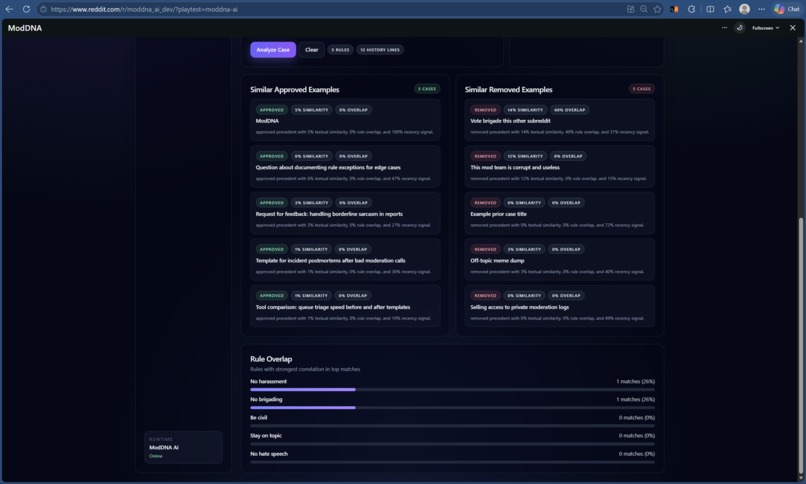Go back using the browser back arrow
Screen dimensions: 806x484
[x=9, y=9]
